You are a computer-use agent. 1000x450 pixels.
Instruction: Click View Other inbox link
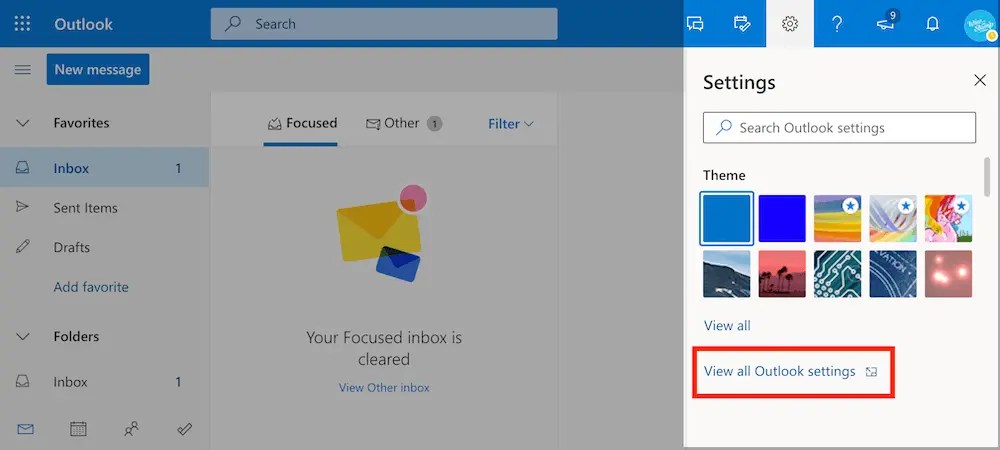pos(384,387)
